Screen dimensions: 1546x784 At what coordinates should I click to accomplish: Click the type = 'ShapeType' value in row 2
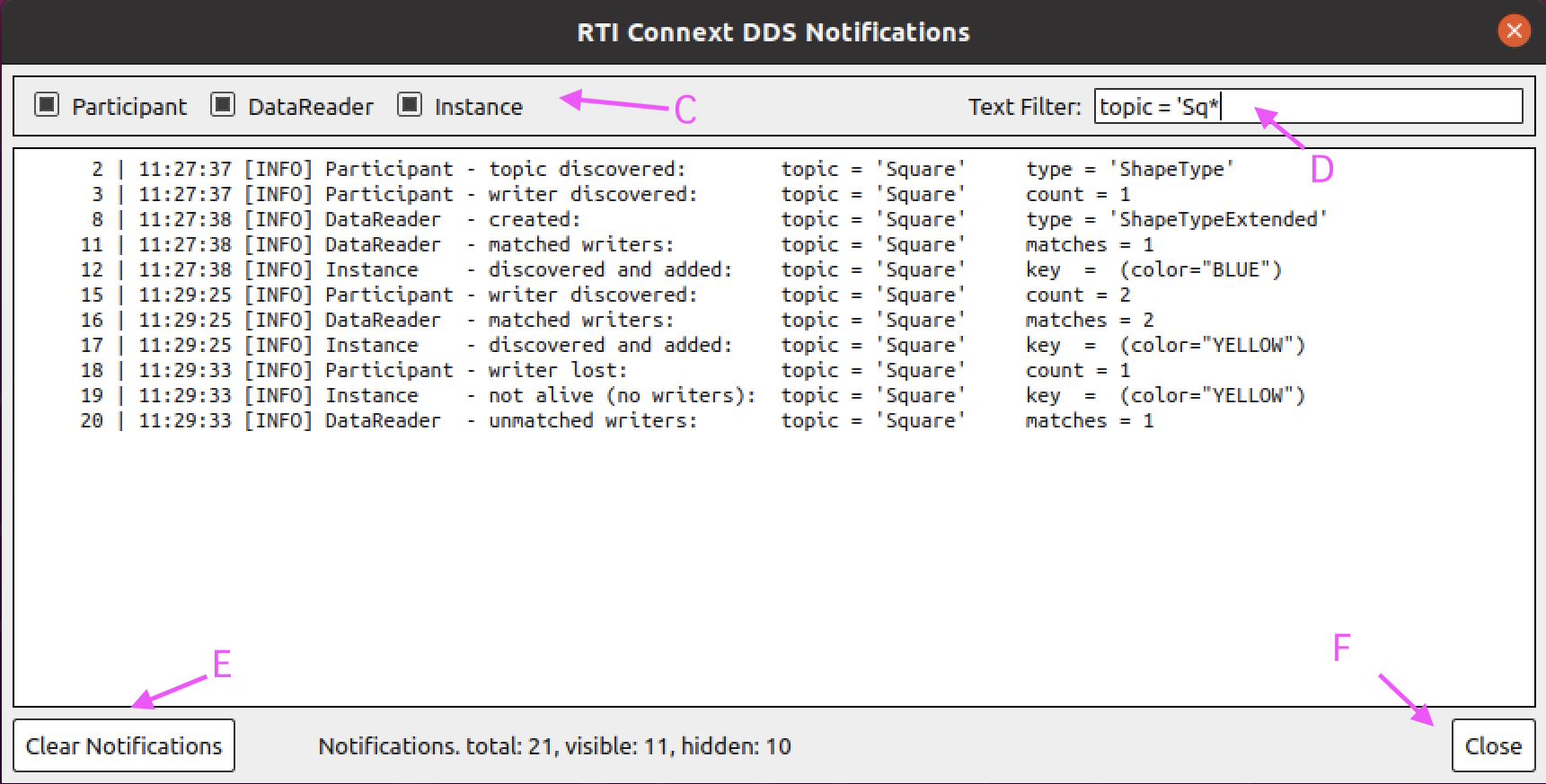(x=1130, y=169)
